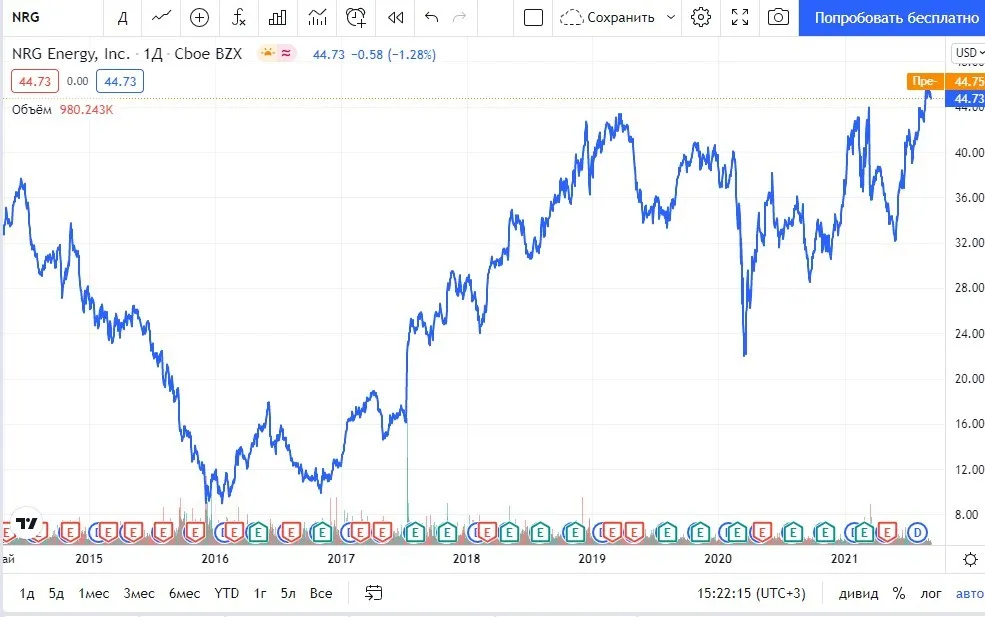Take a chart snapshot with the camera icon

click(x=778, y=17)
